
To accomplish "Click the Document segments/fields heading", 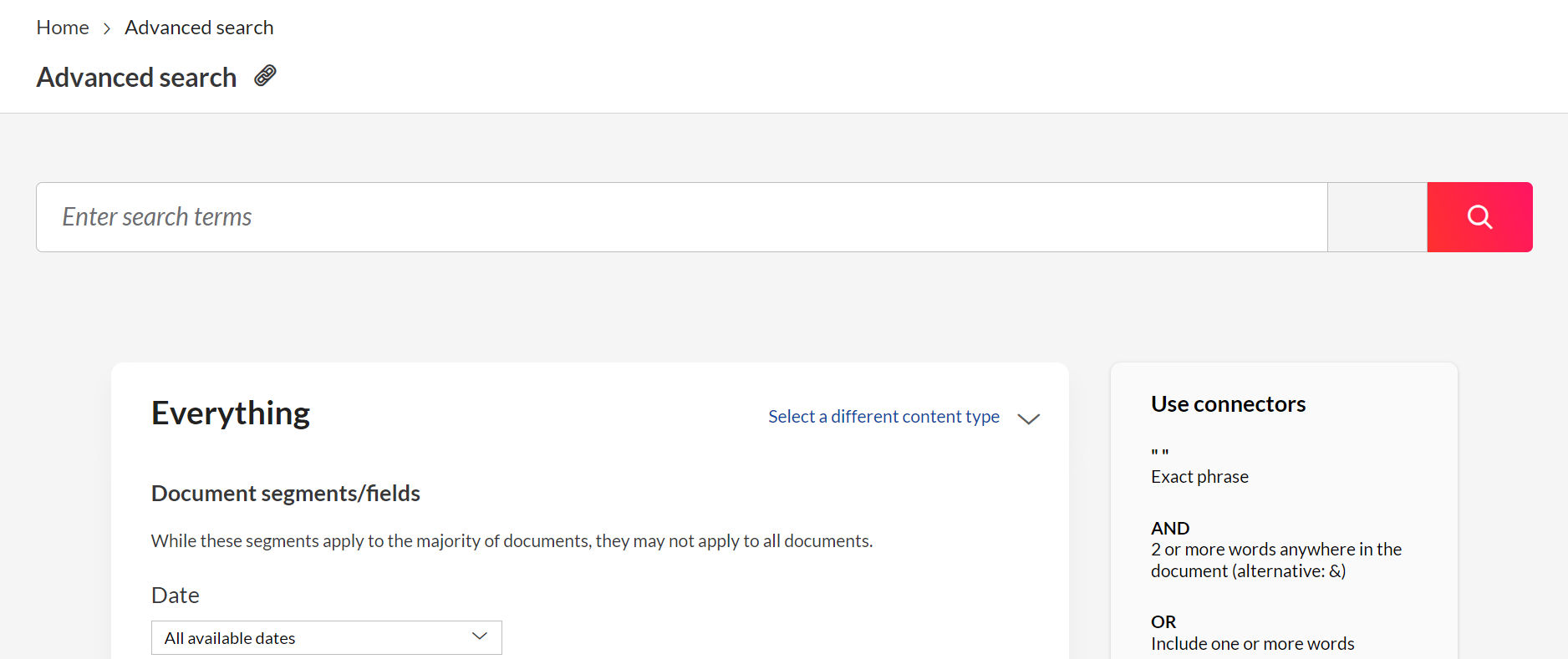I will coord(286,494).
